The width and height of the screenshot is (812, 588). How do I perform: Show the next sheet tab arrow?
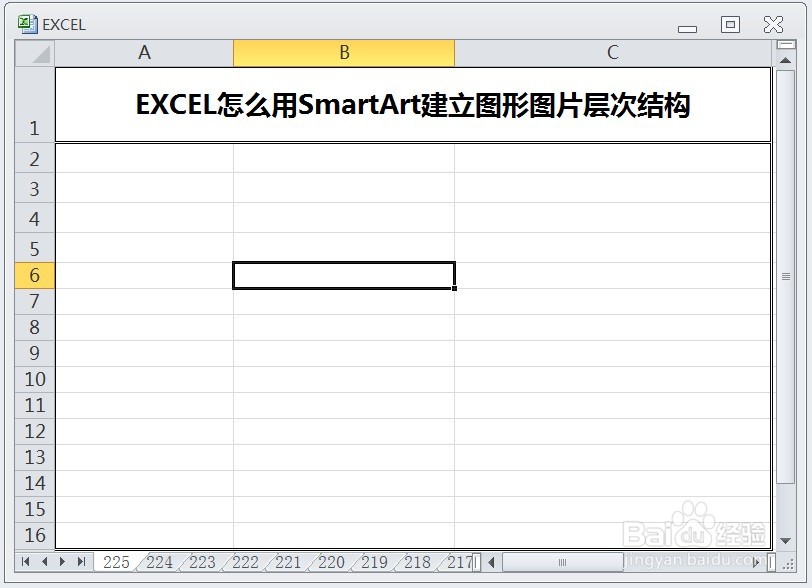[x=63, y=562]
